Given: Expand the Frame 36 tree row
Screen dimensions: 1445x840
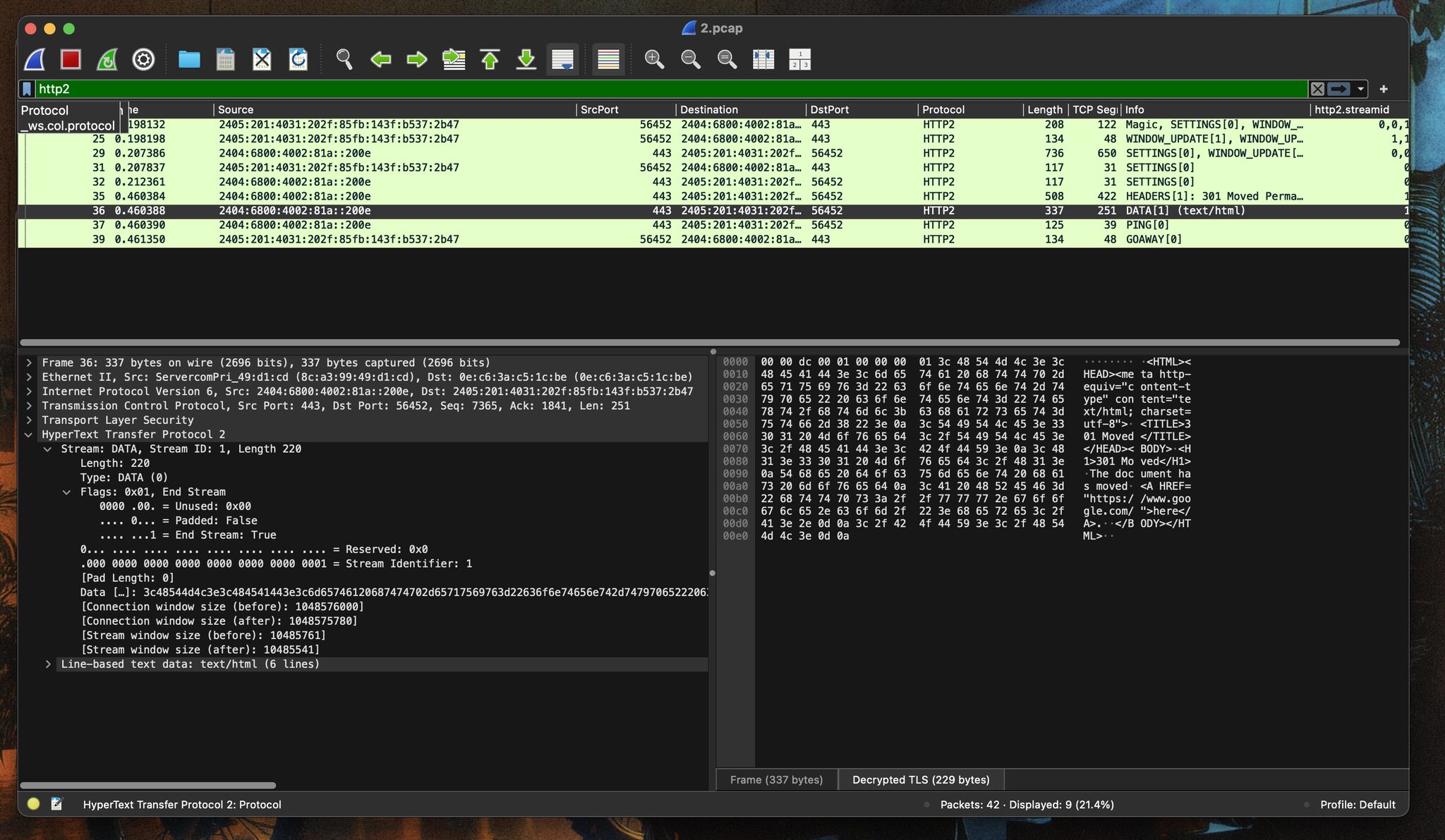Looking at the screenshot, I should click(29, 363).
